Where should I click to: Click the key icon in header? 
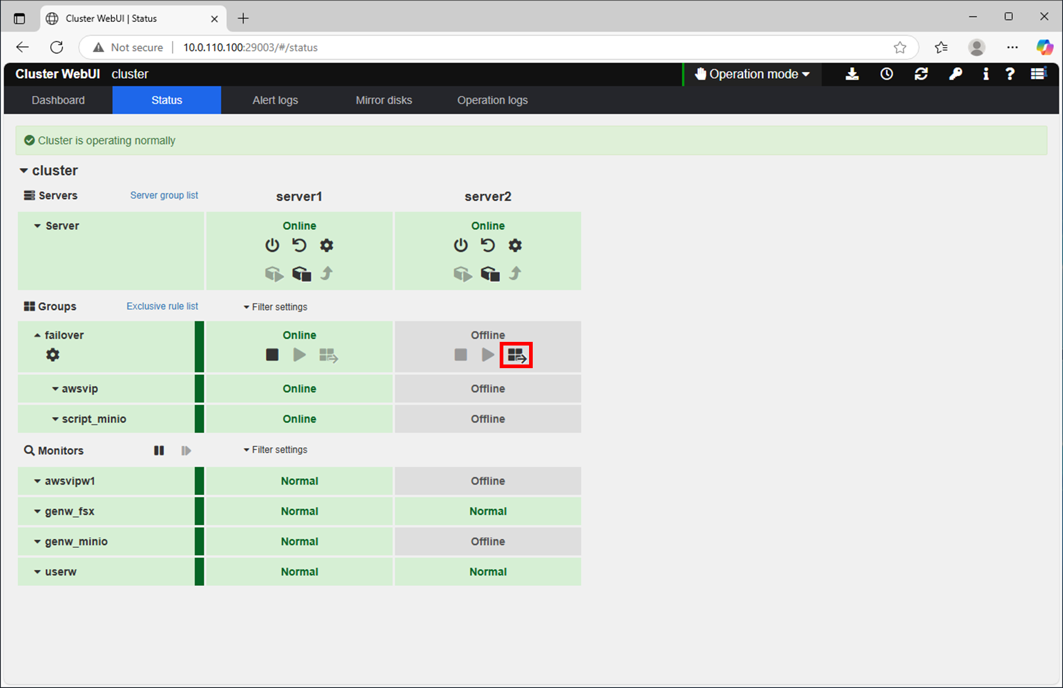[955, 74]
